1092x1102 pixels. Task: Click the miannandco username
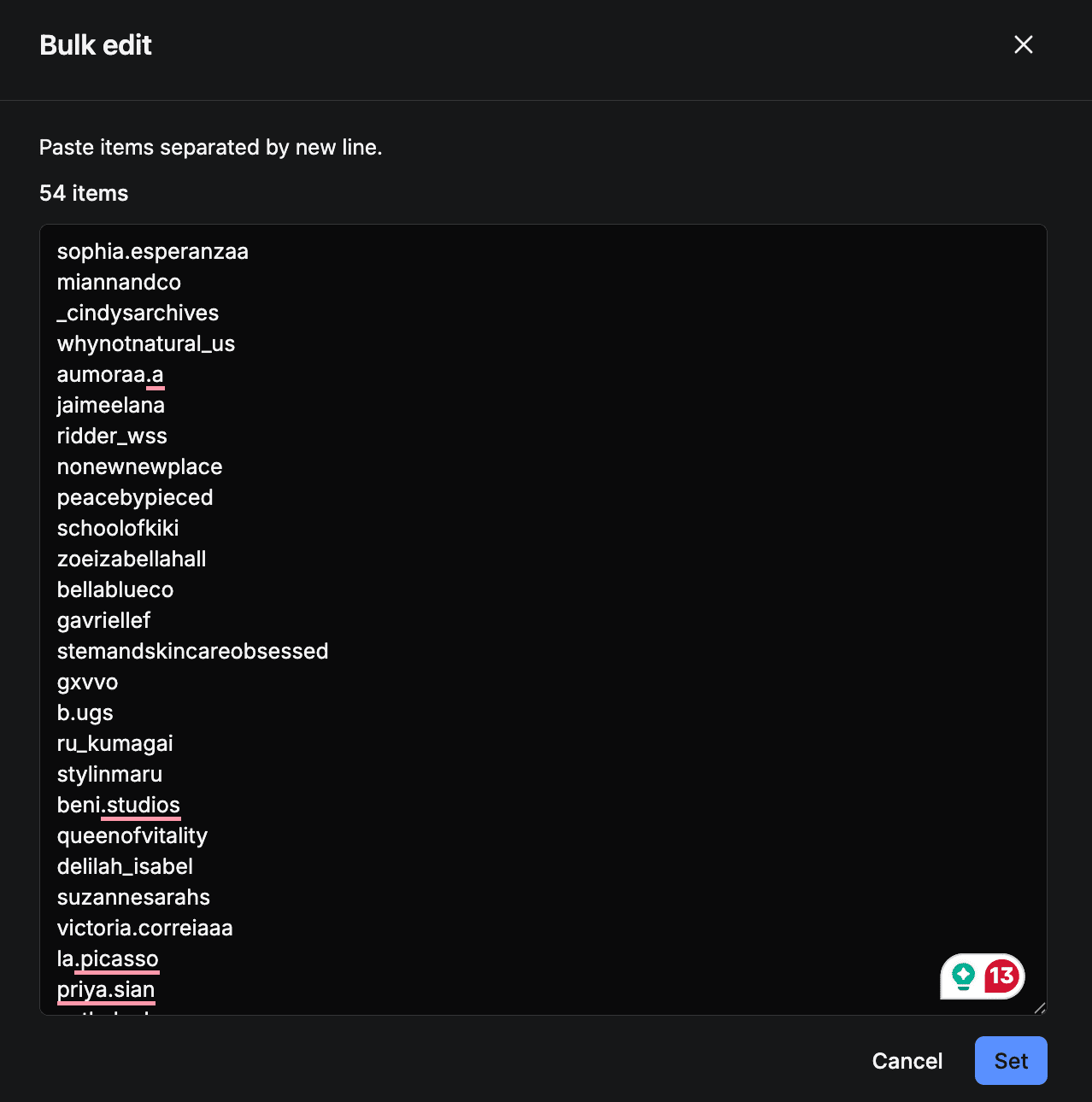click(x=119, y=282)
